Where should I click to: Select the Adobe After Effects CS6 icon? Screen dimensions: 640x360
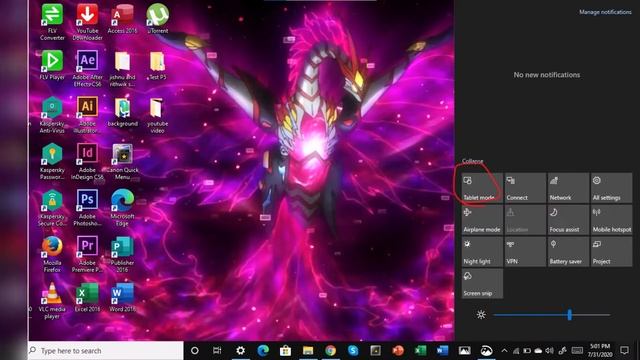click(x=87, y=68)
